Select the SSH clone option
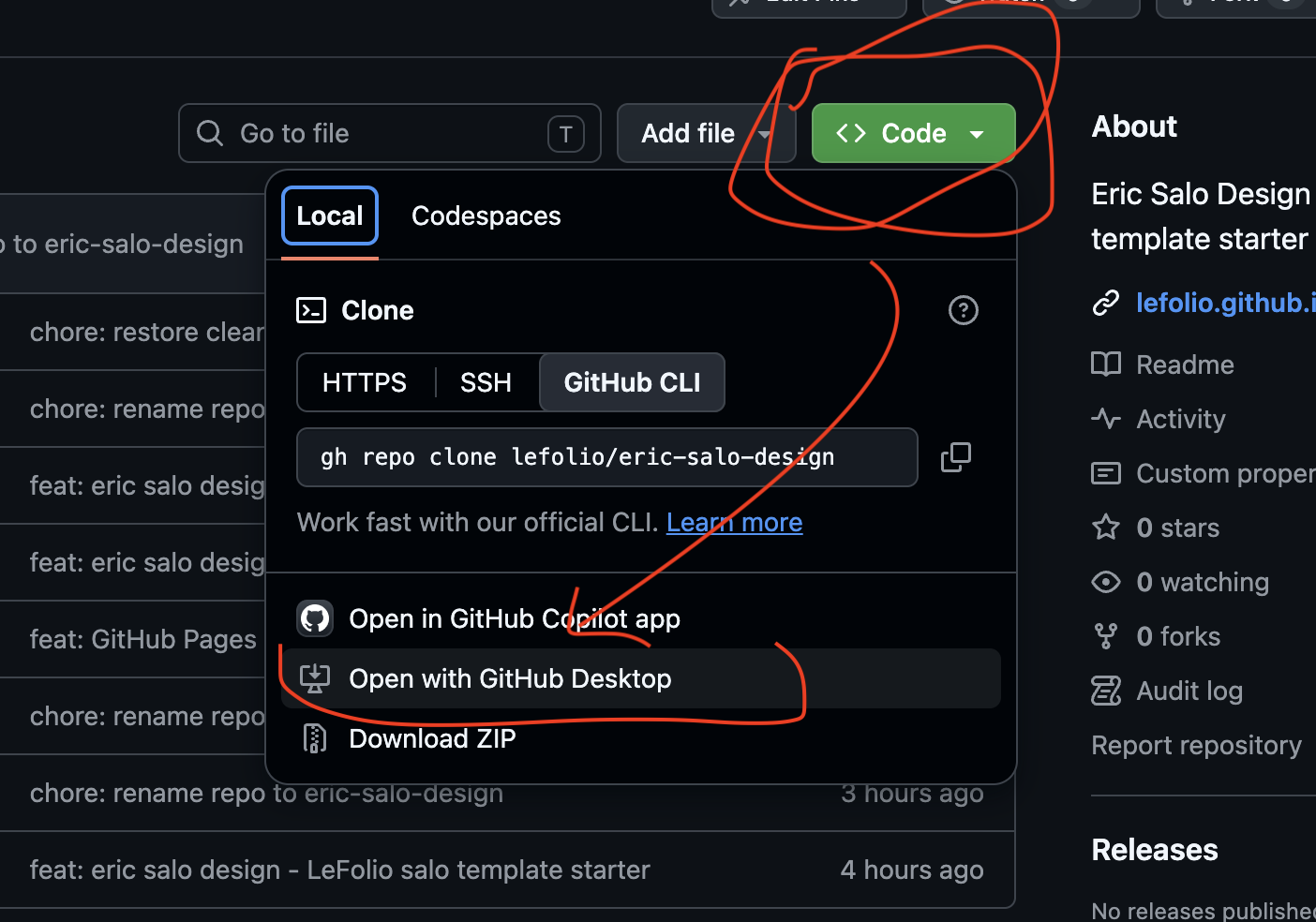This screenshot has height=922, width=1316. pos(486,382)
